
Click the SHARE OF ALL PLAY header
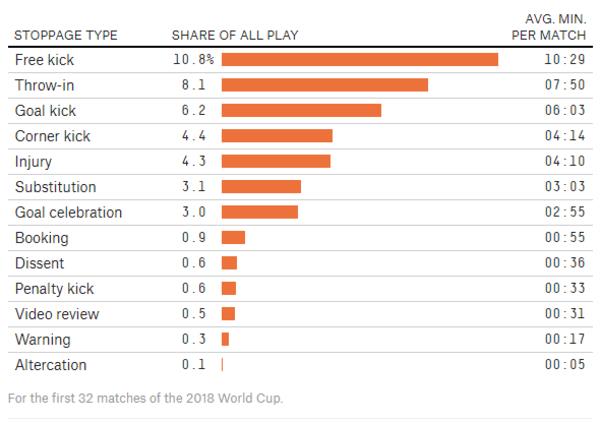click(235, 35)
